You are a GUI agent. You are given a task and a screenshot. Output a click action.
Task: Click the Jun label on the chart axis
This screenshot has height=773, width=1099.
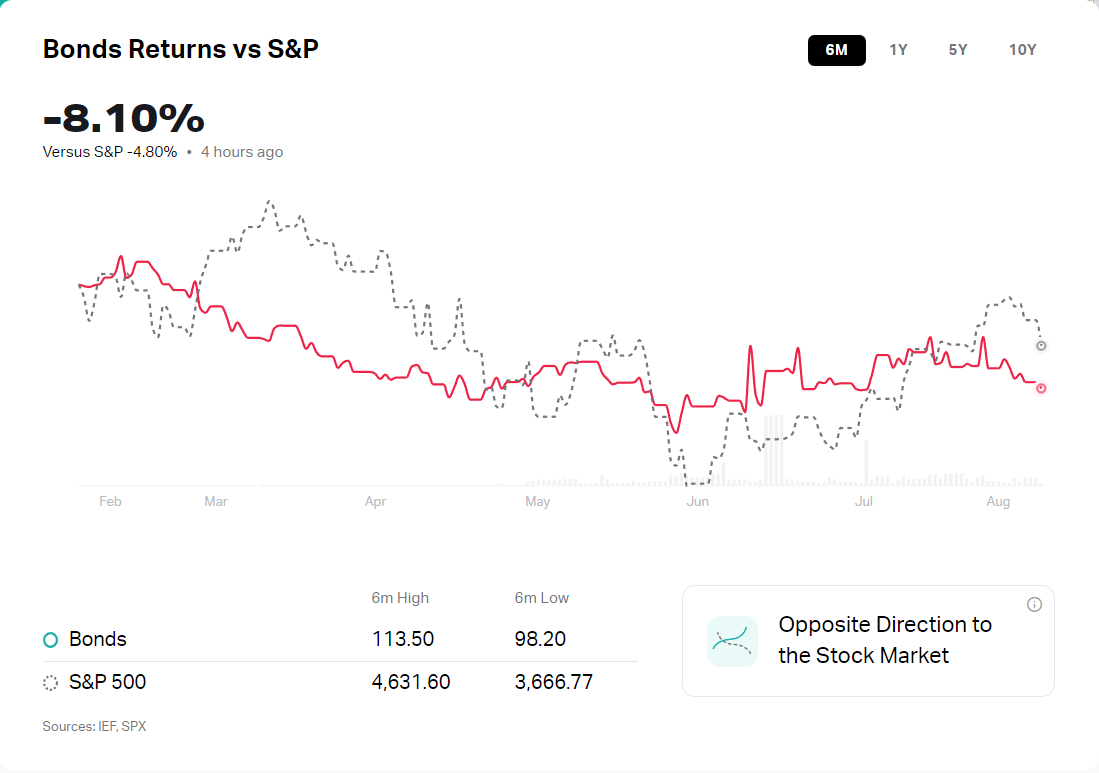[x=697, y=501]
